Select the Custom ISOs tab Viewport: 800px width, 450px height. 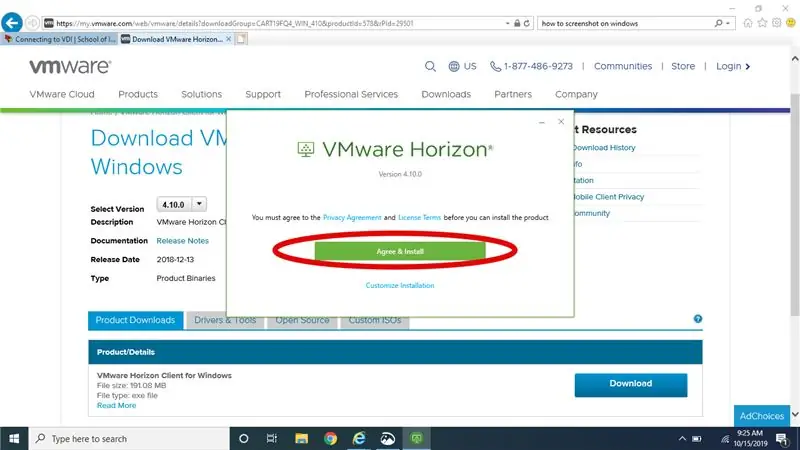coord(375,320)
